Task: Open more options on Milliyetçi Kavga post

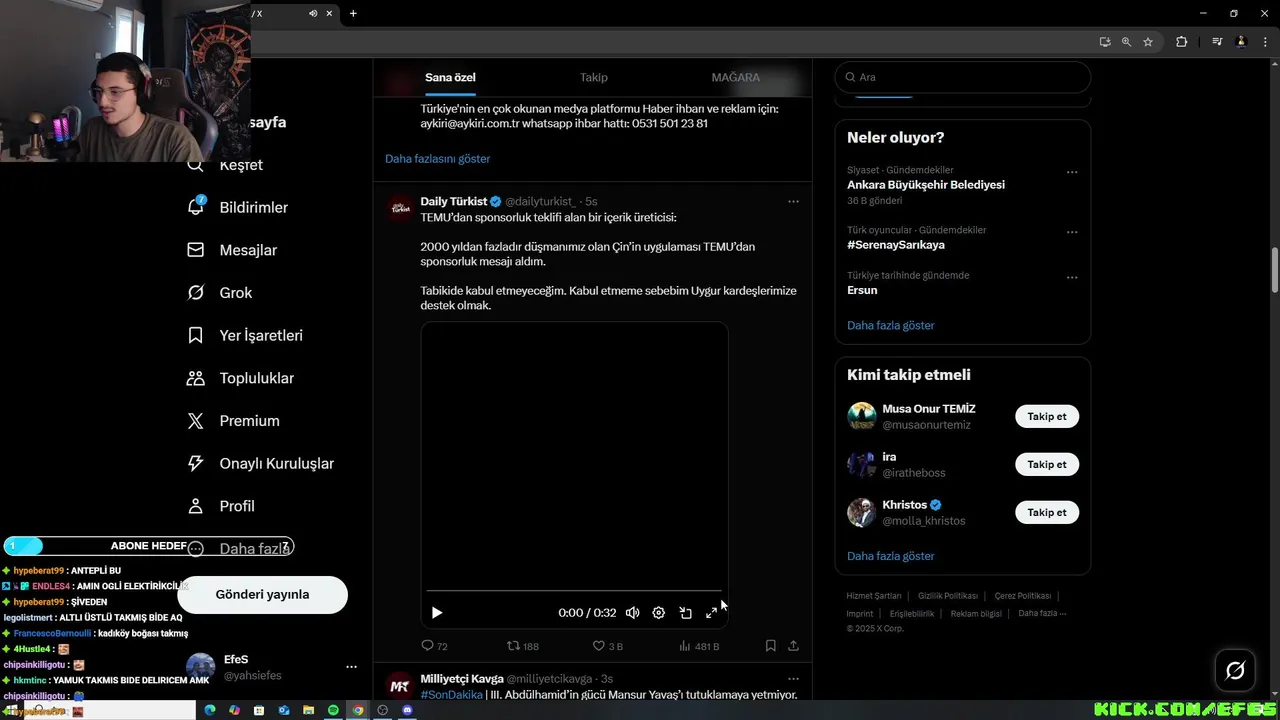Action: (793, 679)
